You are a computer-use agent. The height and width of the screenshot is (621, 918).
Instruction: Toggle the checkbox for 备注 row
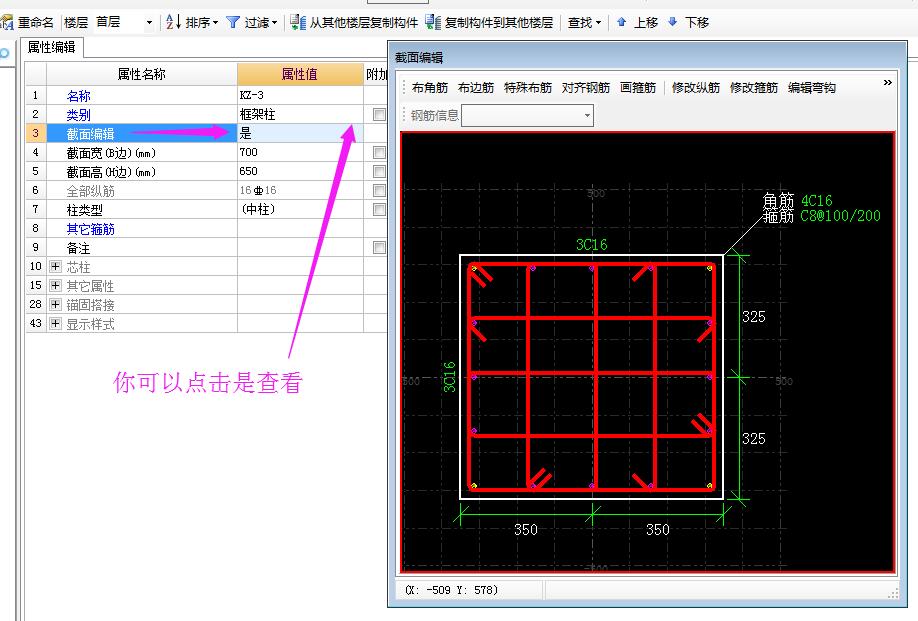[379, 248]
